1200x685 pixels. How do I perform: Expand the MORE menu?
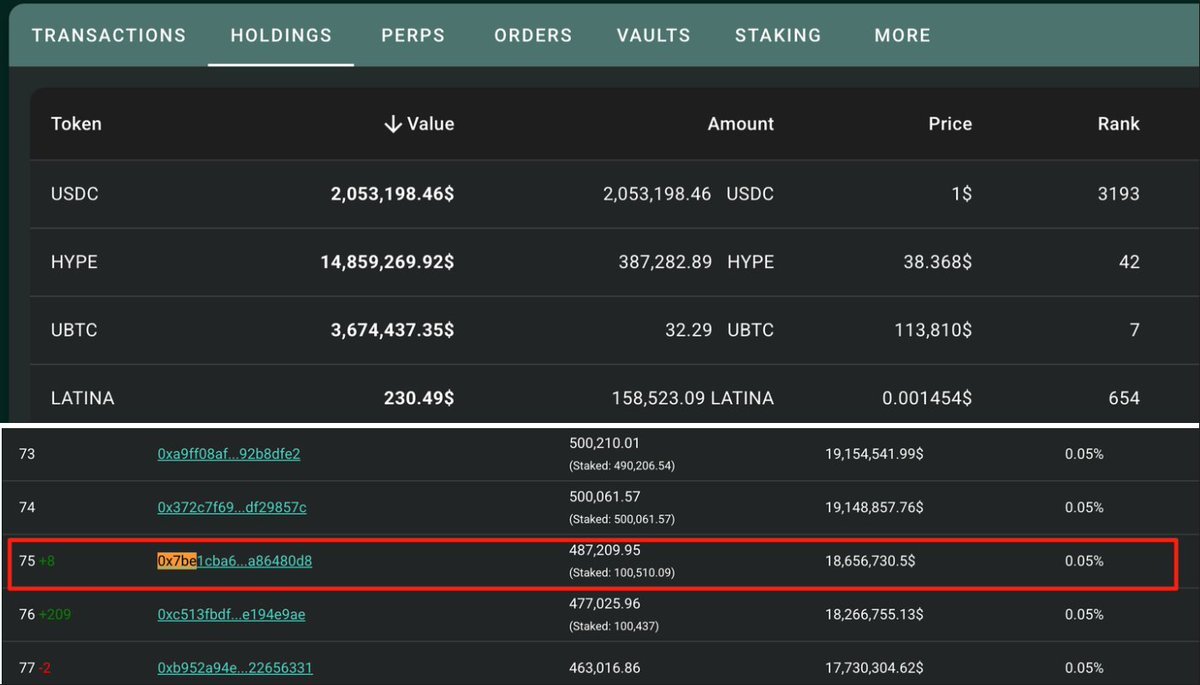click(x=902, y=35)
